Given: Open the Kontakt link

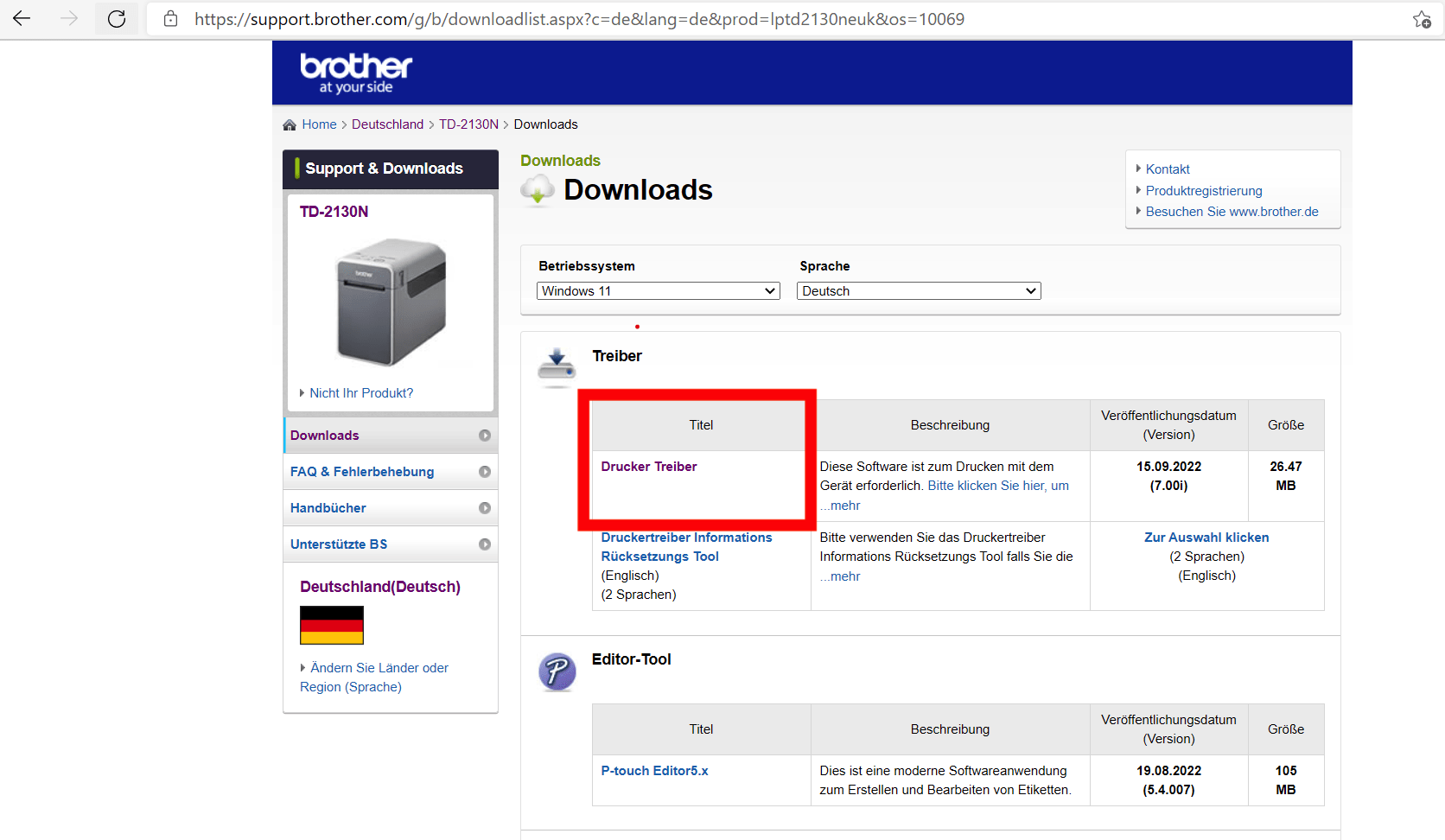Looking at the screenshot, I should [x=1168, y=169].
